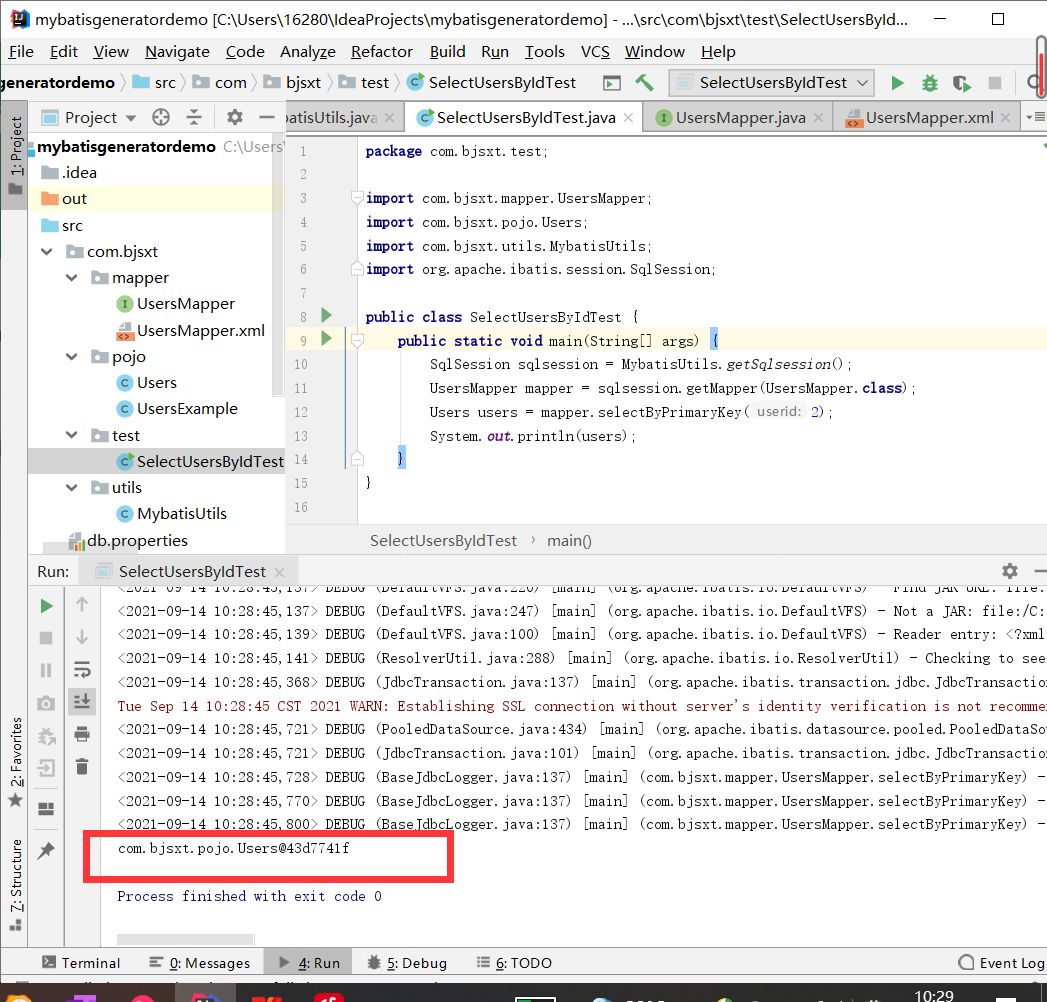The image size is (1047, 1002).
Task: Open the Terminal tool window
Action: pos(81,963)
